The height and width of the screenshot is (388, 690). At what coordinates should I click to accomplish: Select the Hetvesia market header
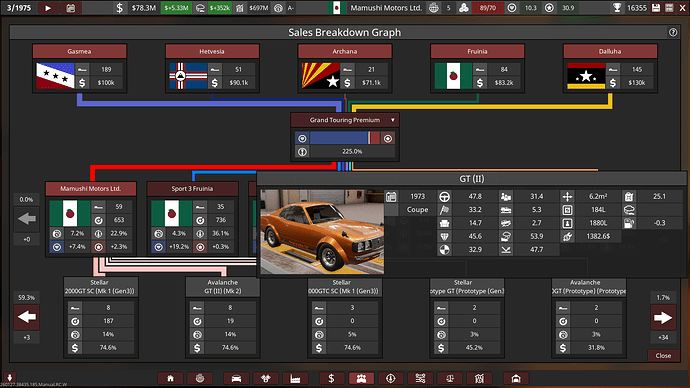[x=212, y=51]
